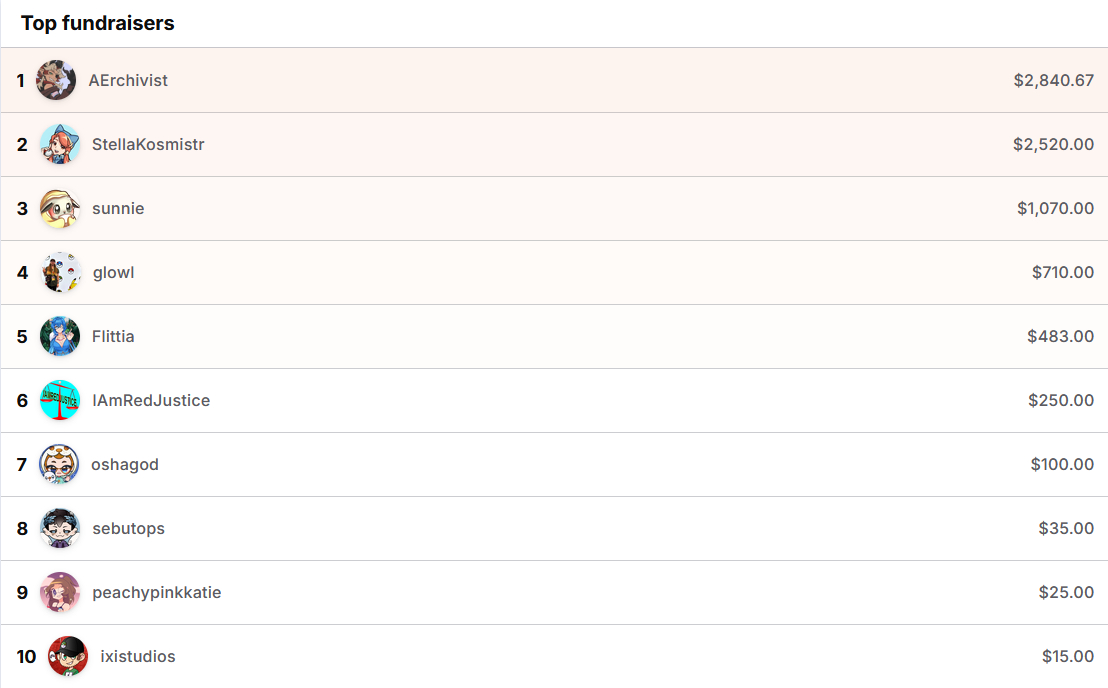Click the $2,840.67 amount raised
This screenshot has width=1108, height=688.
[1053, 80]
